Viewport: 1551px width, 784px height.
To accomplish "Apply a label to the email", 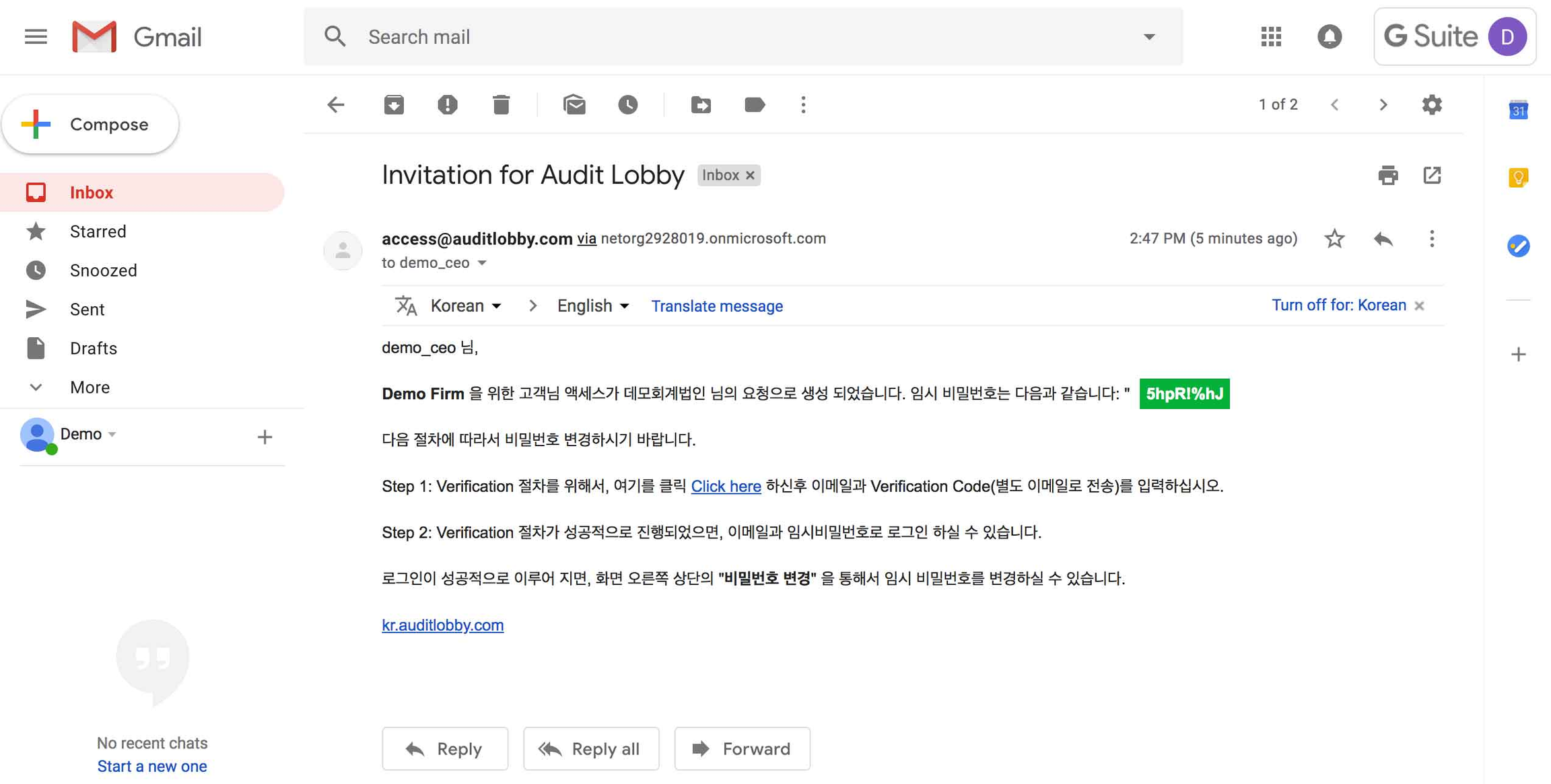I will tap(754, 104).
